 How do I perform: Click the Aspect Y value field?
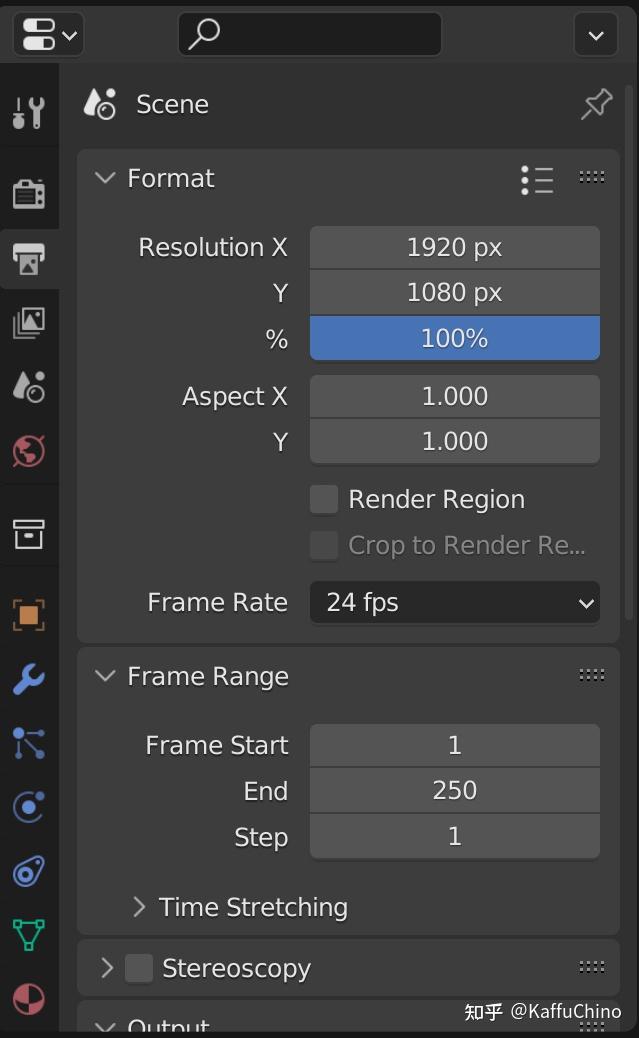coord(455,442)
